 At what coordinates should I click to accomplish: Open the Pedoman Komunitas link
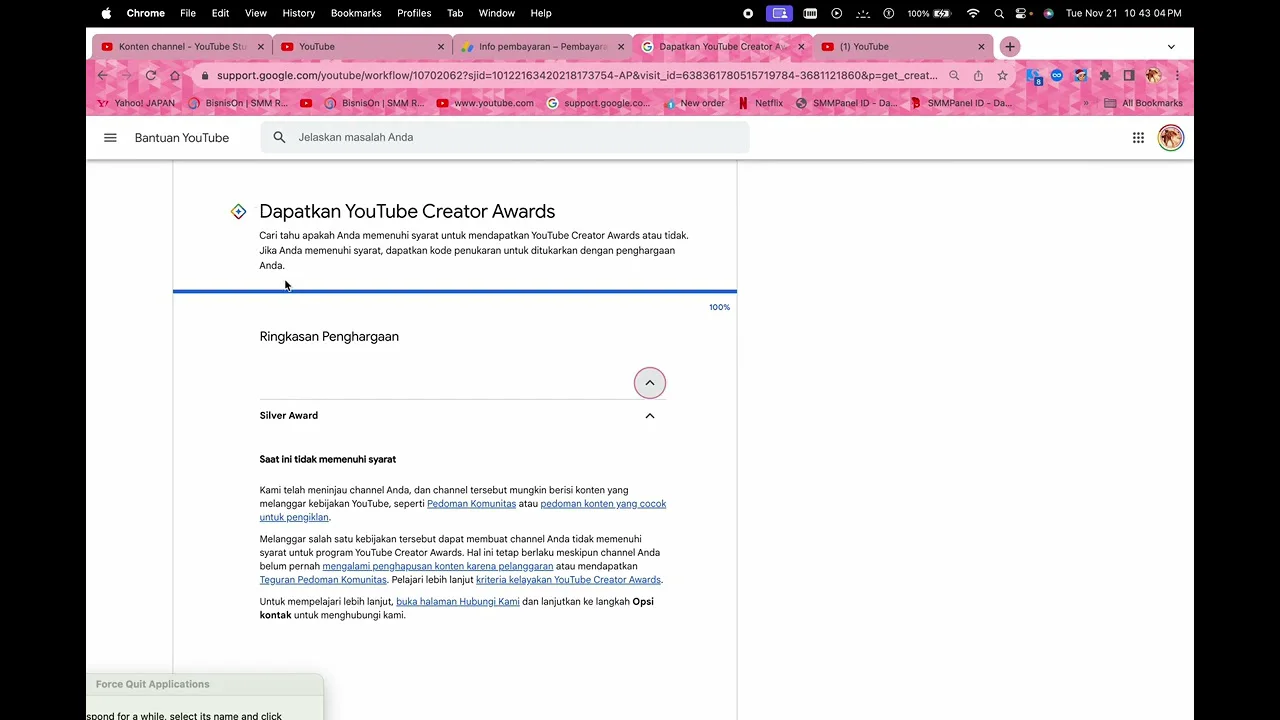click(471, 504)
